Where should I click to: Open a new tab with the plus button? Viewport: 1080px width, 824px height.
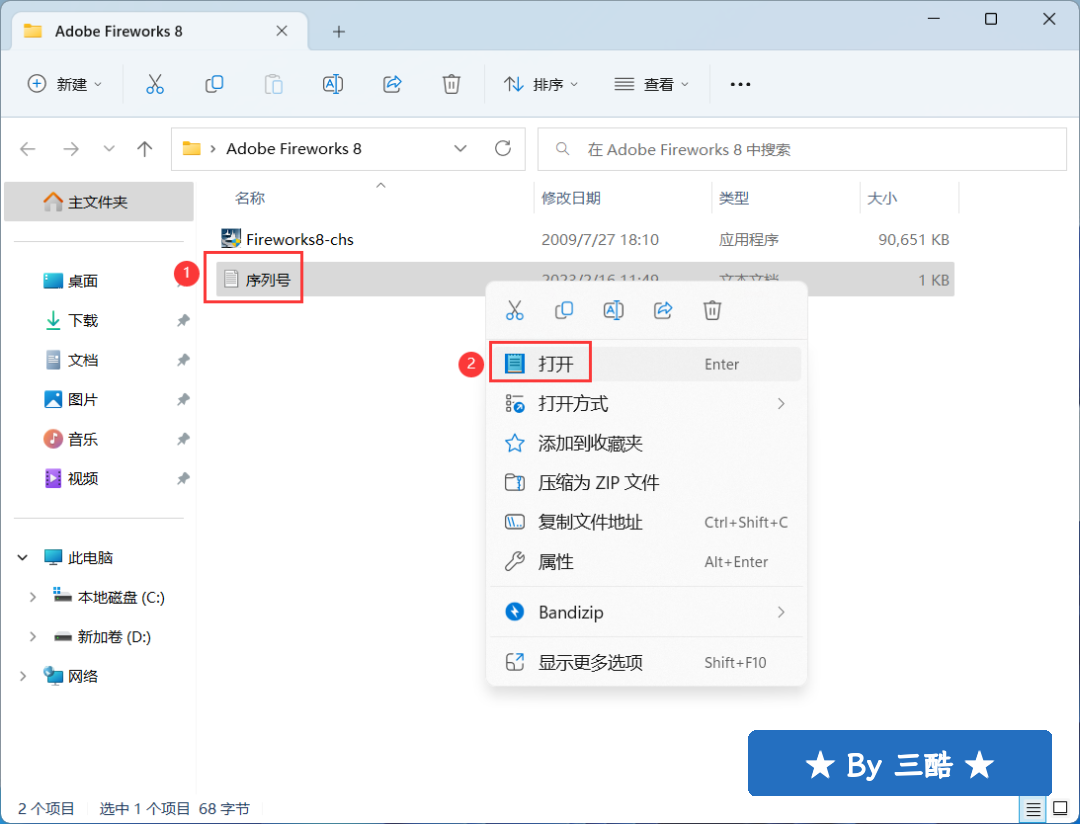(339, 32)
